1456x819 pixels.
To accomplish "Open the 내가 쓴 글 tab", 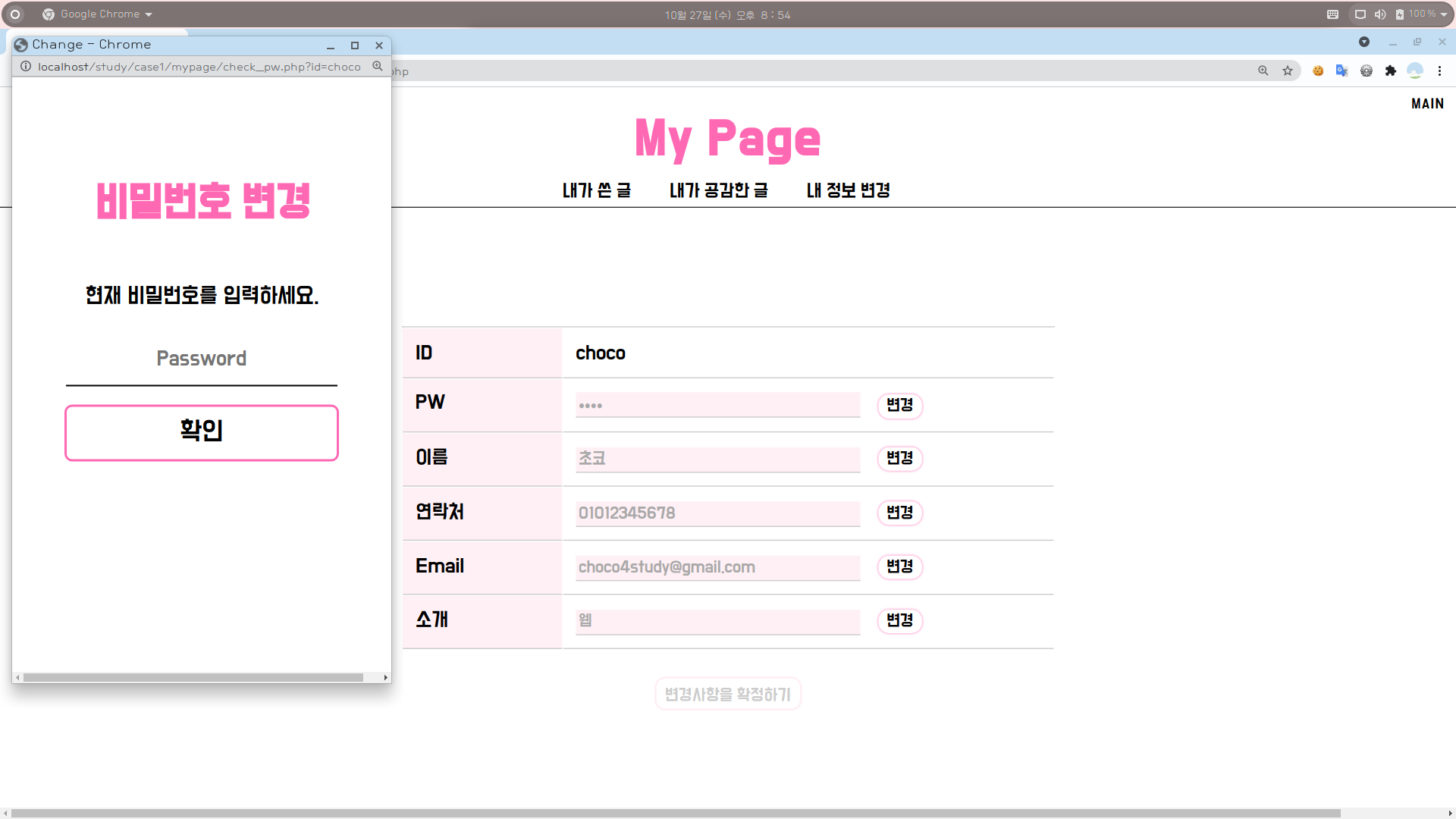I will tap(596, 190).
